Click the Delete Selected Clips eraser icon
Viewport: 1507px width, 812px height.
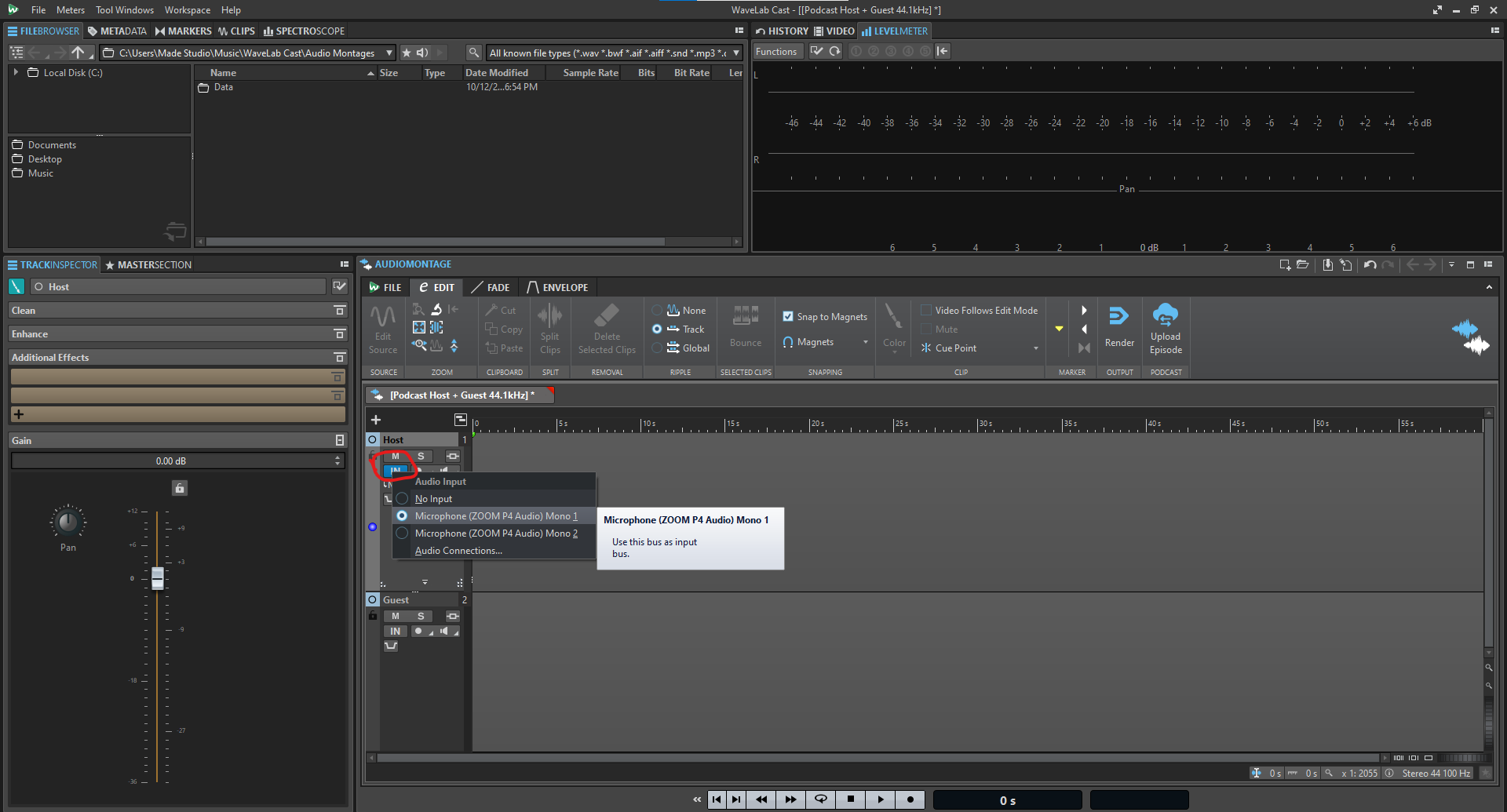point(607,316)
